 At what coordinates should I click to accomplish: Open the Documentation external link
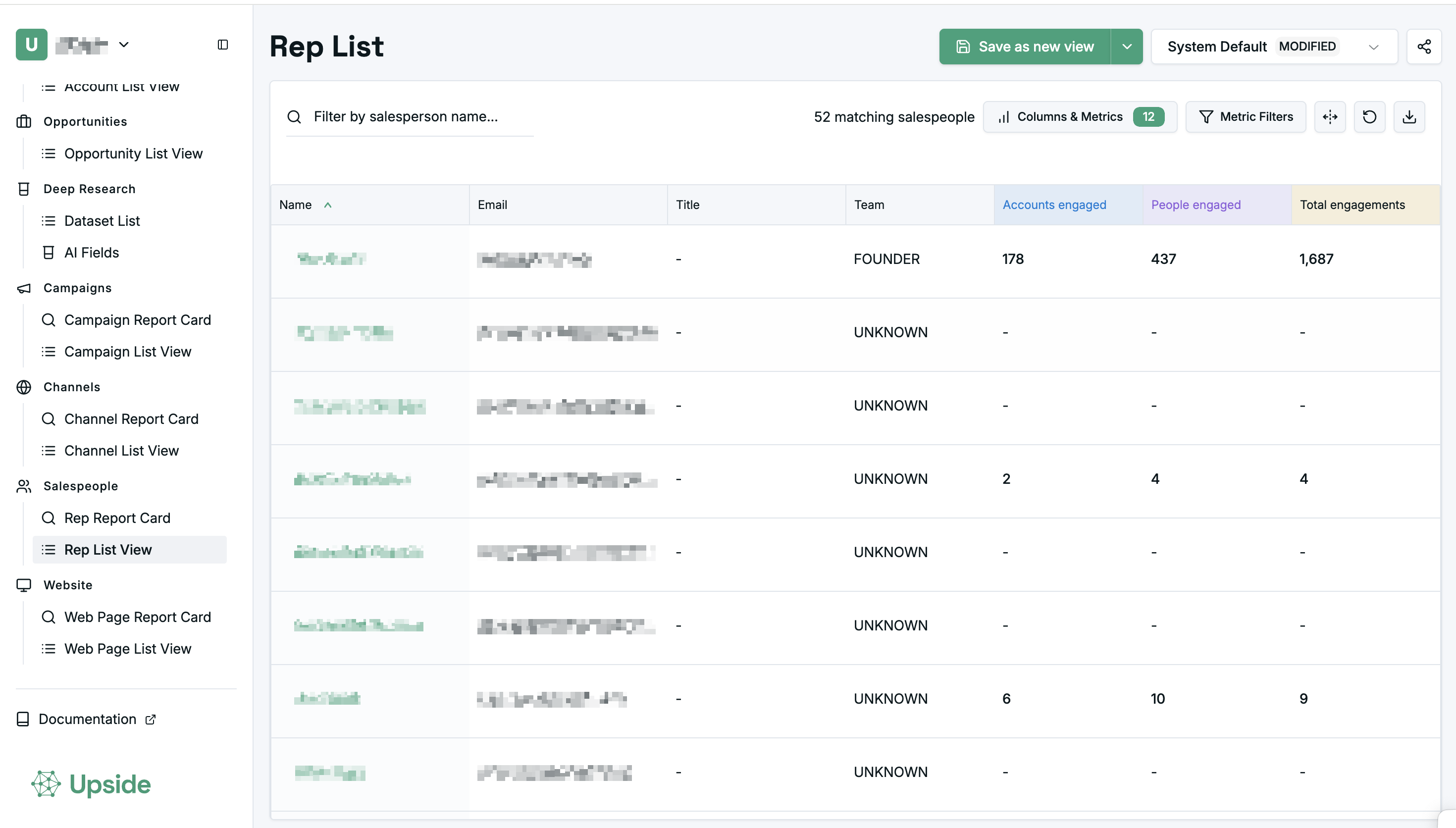pyautogui.click(x=87, y=719)
